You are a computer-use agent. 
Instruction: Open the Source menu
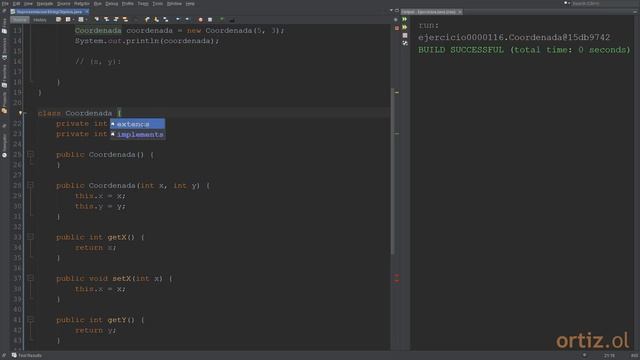(x=63, y=3)
